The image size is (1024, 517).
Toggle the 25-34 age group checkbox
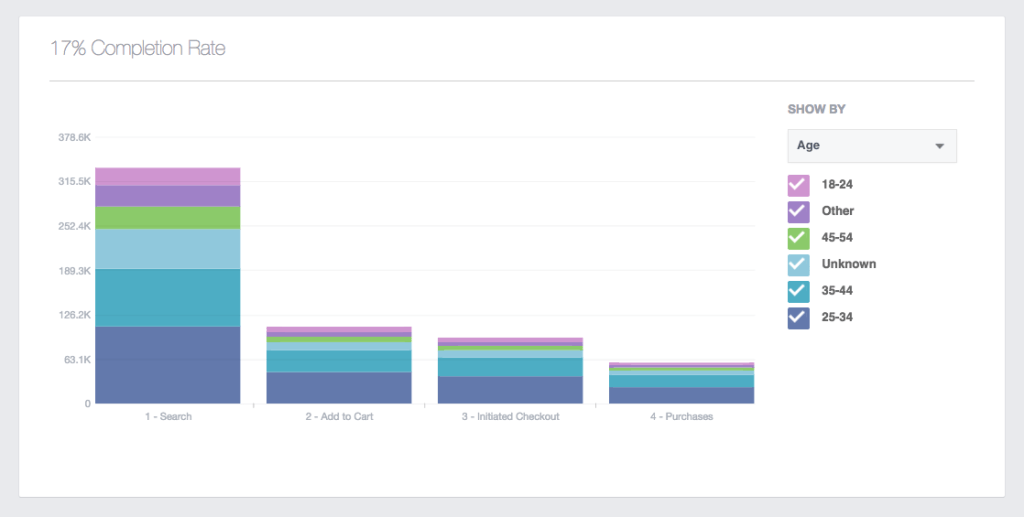798,317
